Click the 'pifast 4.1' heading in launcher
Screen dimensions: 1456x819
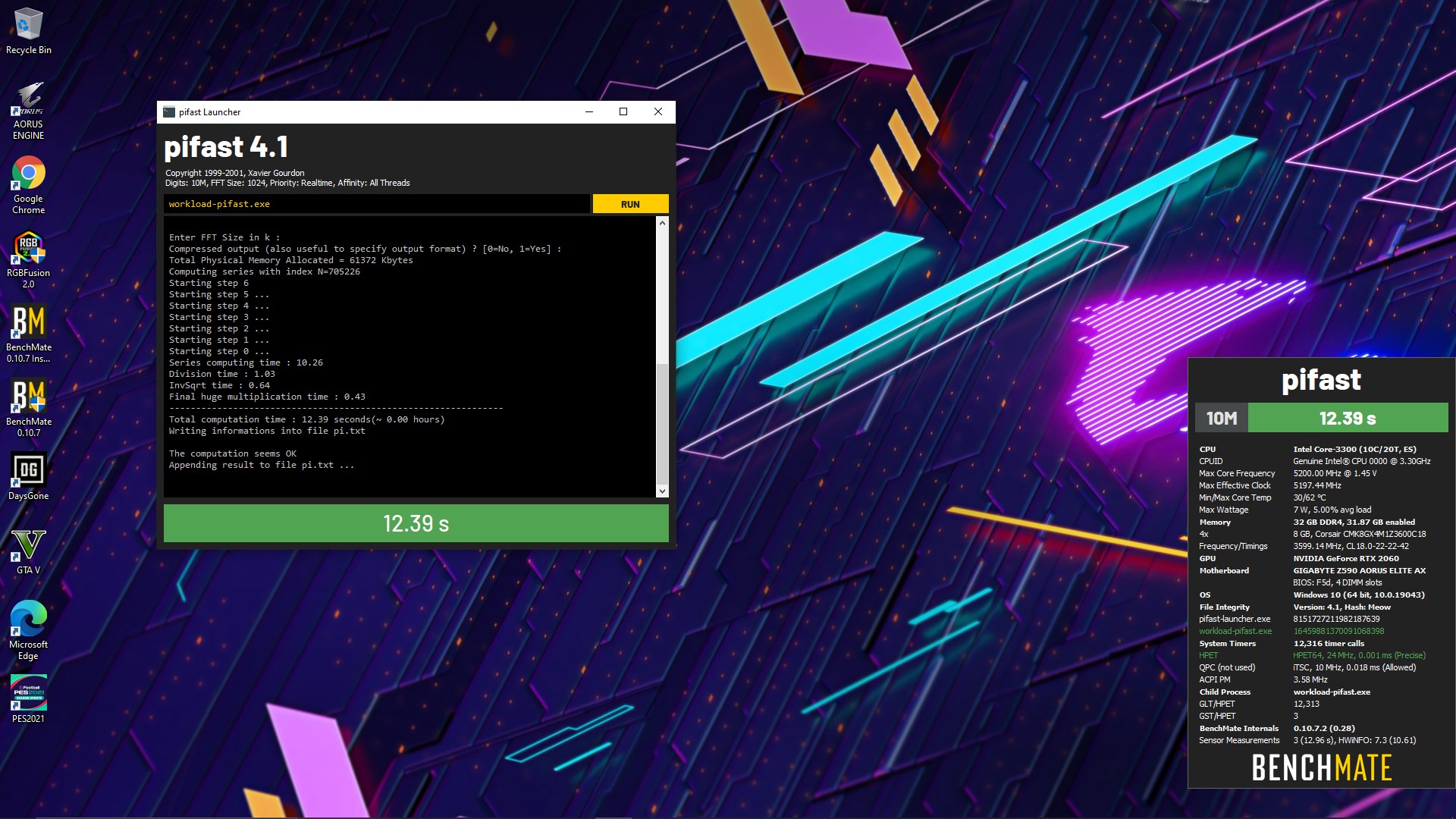226,147
